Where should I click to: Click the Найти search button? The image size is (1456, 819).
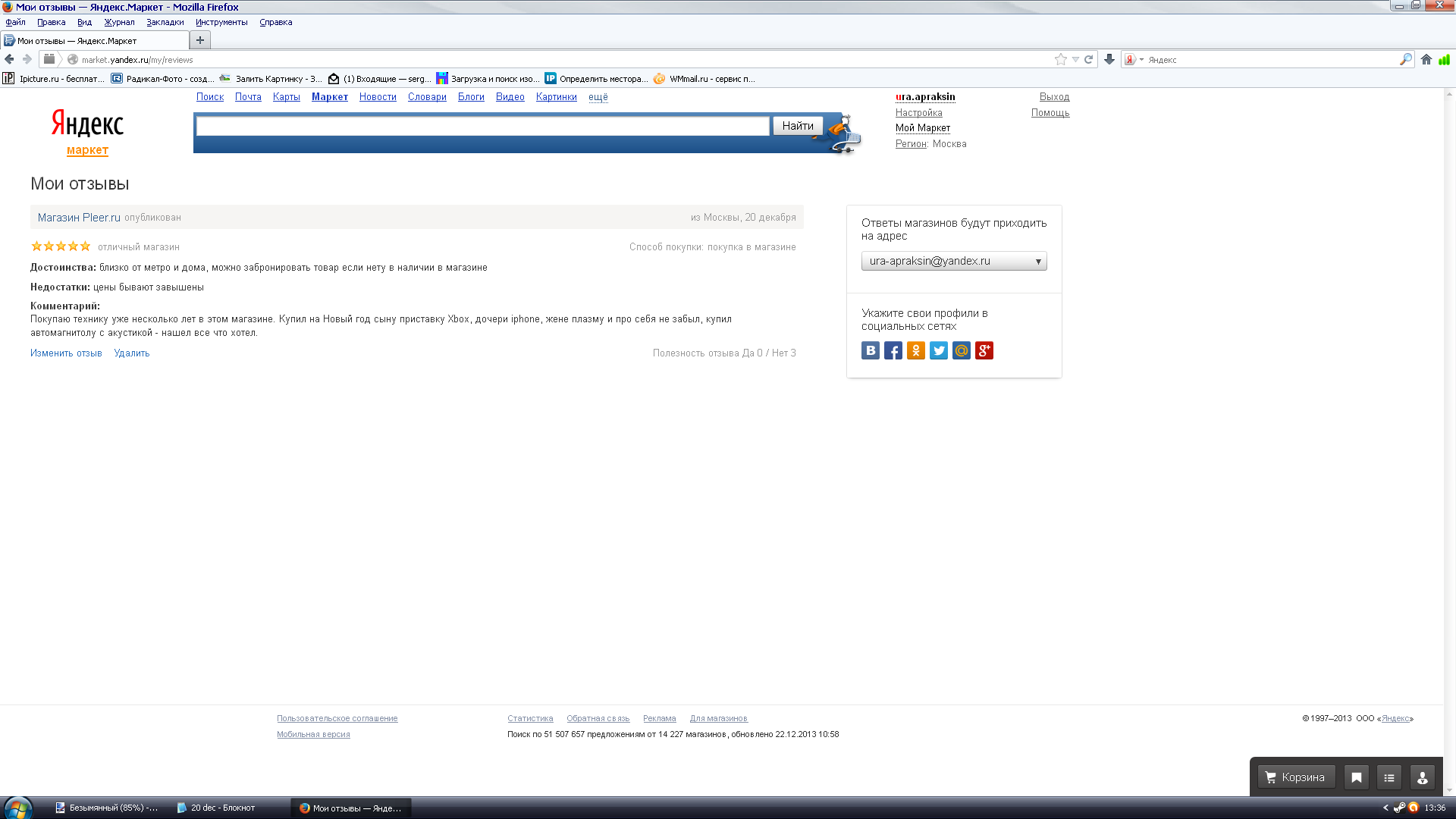[797, 126]
